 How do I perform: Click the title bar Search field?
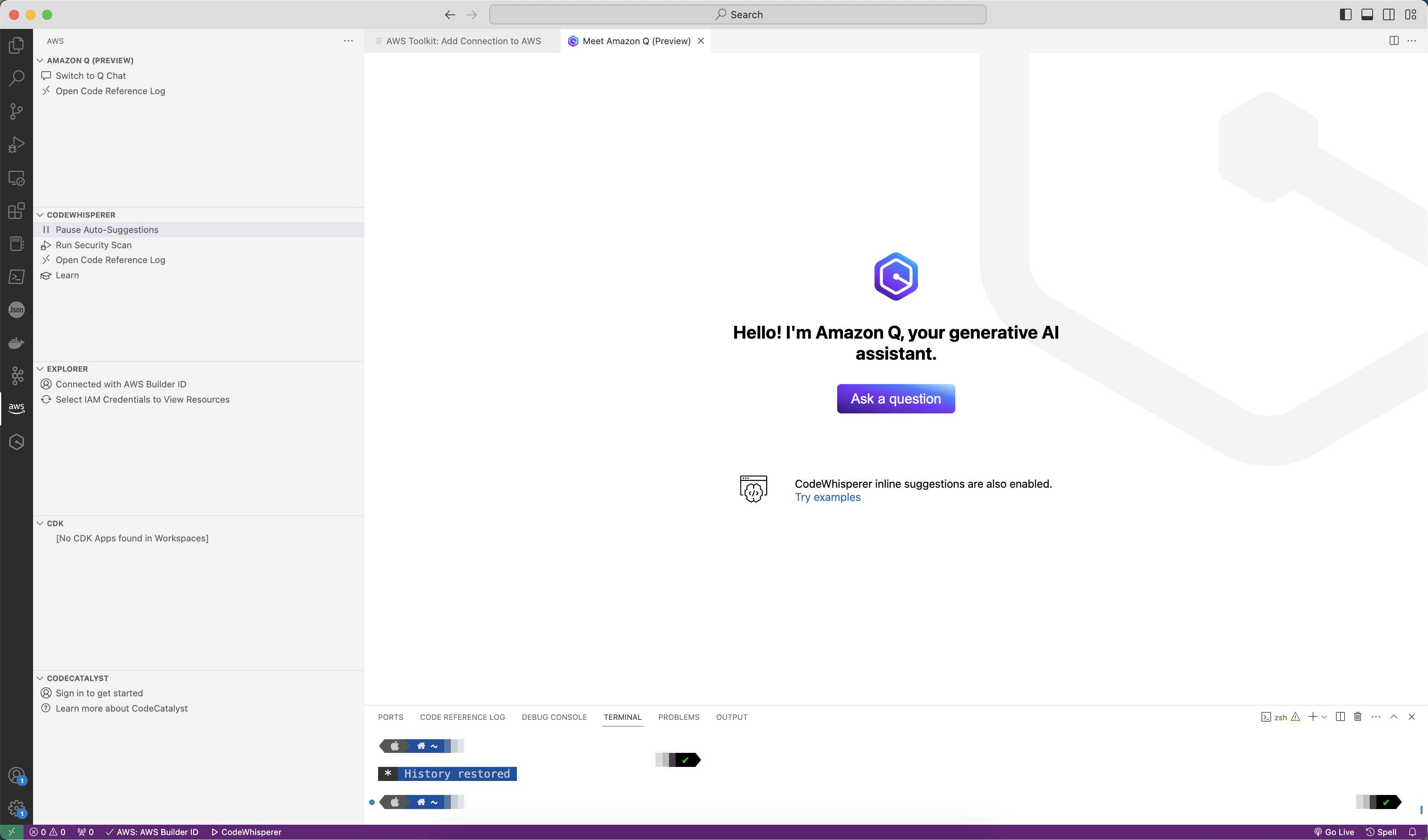pos(738,15)
